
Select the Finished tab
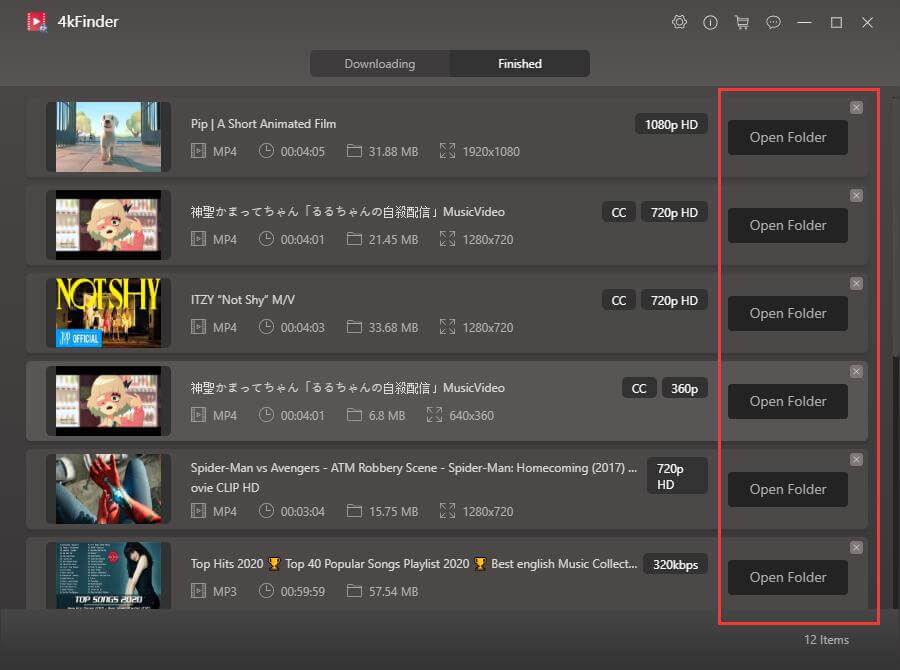[520, 64]
